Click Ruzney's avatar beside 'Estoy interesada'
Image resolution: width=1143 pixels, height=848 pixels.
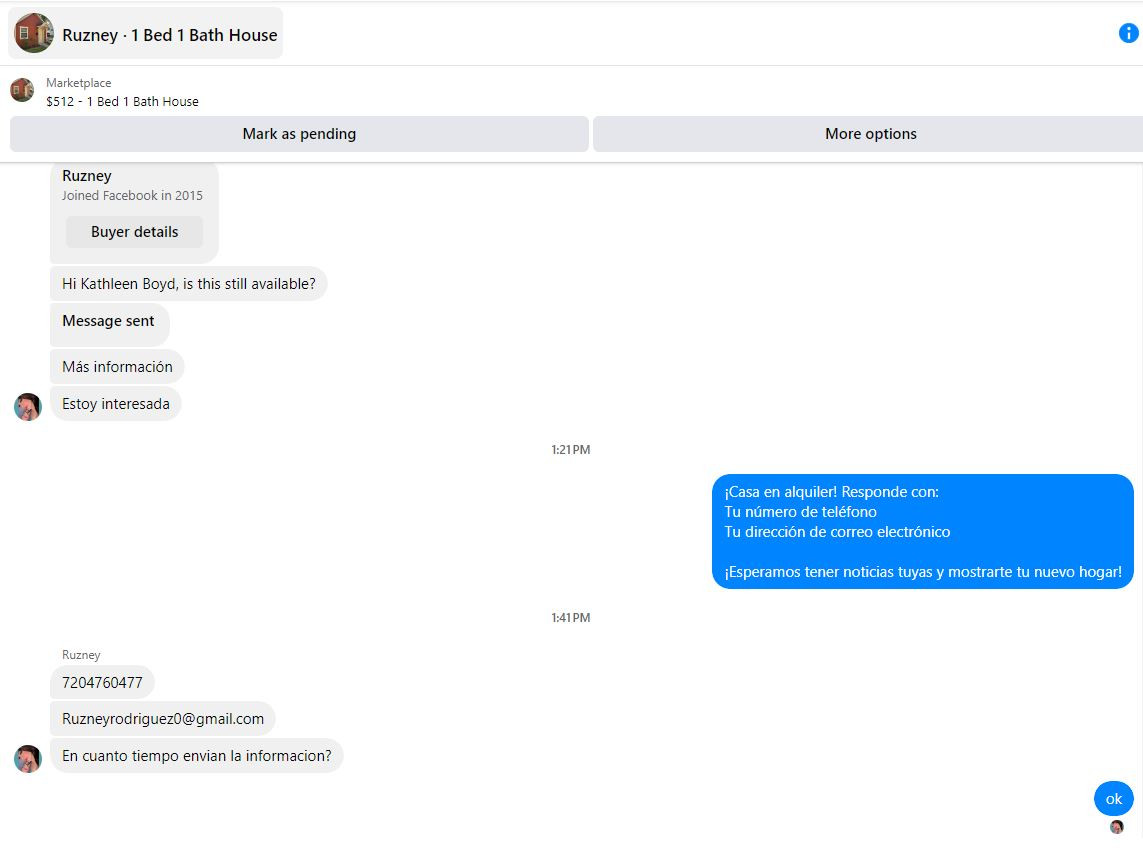(28, 406)
